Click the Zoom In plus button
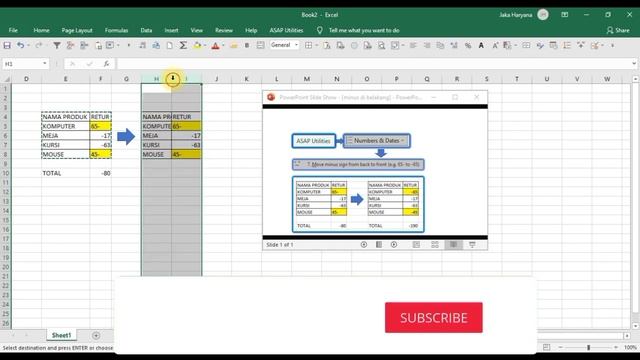This screenshot has width=640, height=360. pos(616,347)
